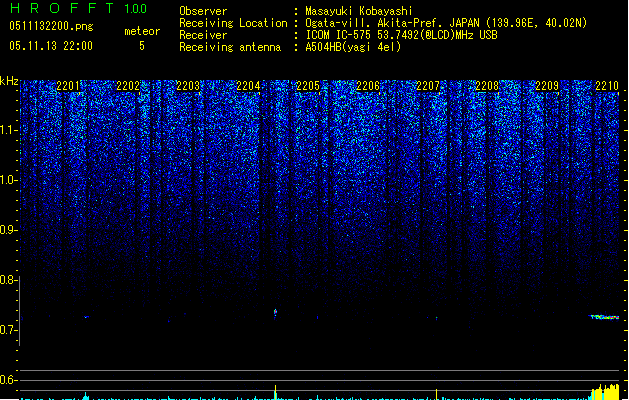Click the 0.6 kHz axis label
The width and height of the screenshot is (629, 400).
8,380
